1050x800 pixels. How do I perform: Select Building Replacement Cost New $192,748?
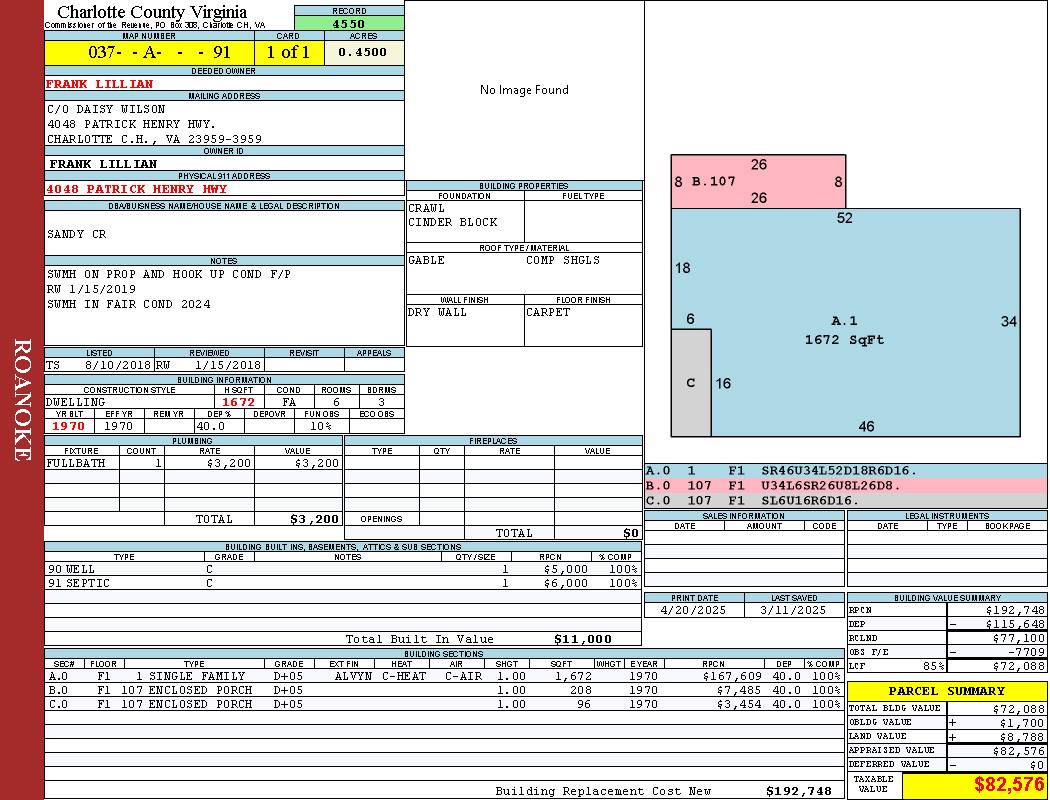(x=799, y=791)
